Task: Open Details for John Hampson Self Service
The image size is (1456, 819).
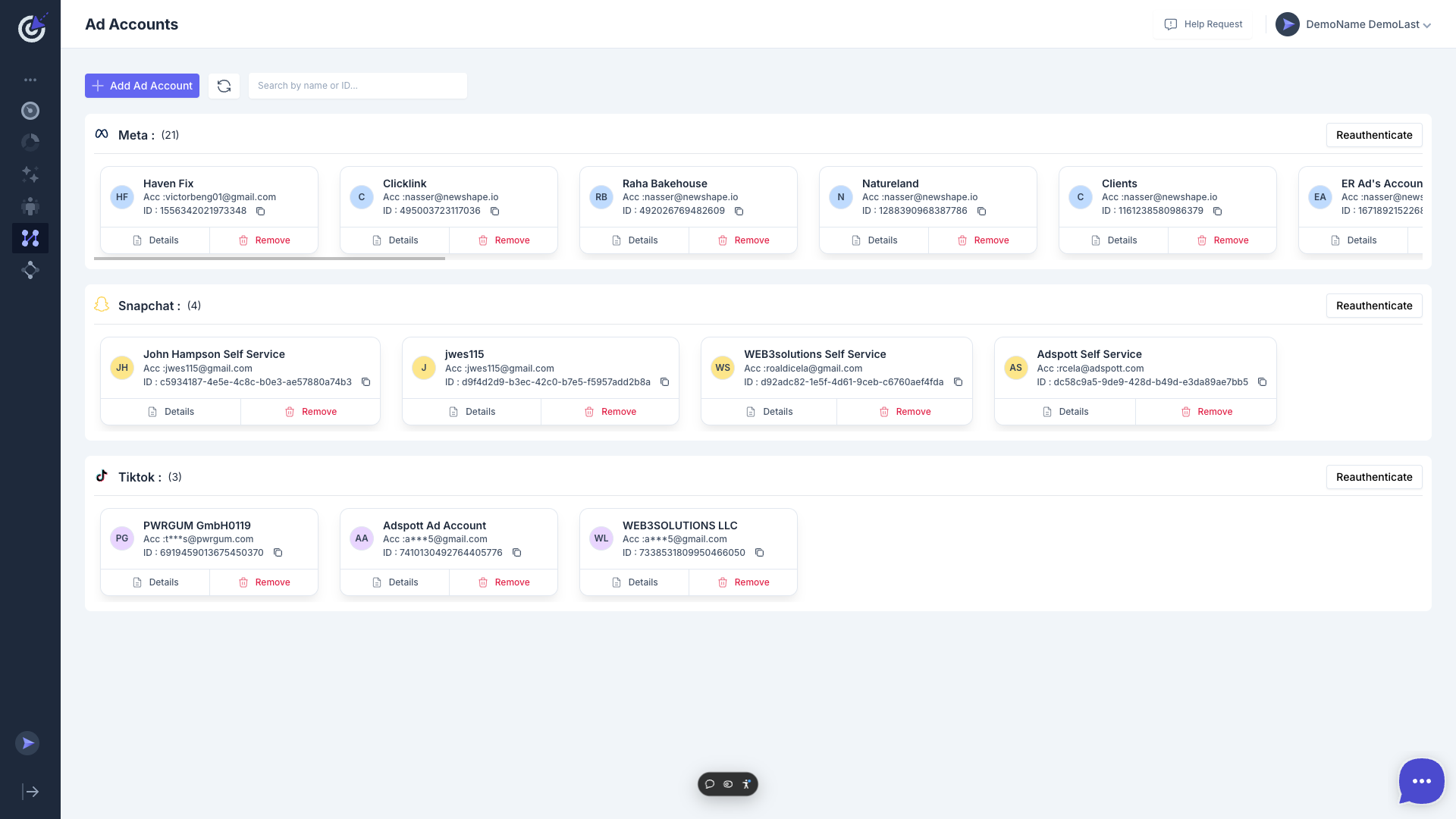Action: tap(171, 412)
